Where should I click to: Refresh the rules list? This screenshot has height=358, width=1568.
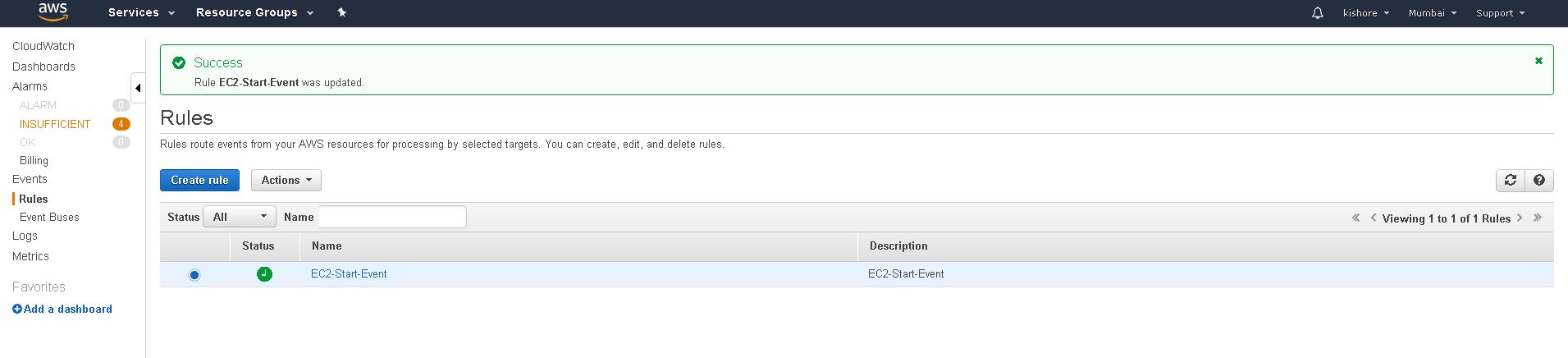click(x=1511, y=181)
